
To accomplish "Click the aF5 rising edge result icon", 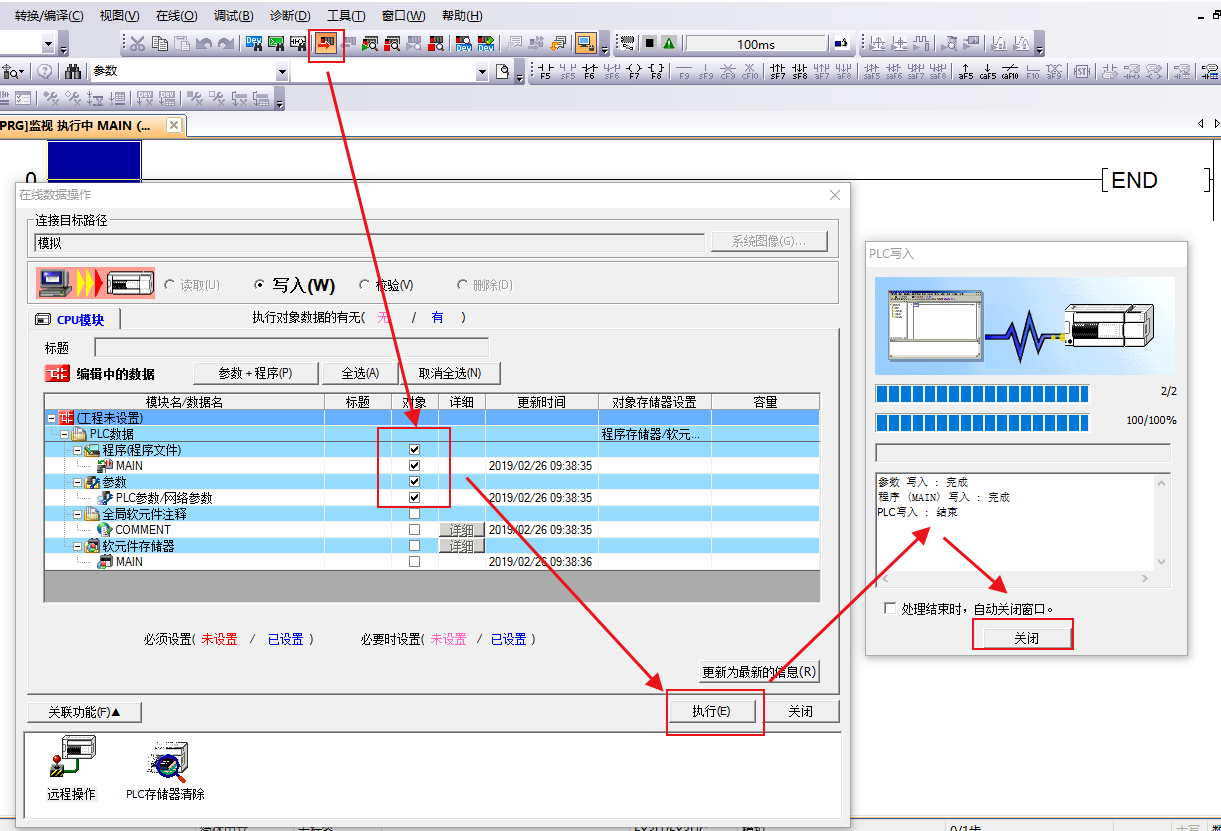I will 965,72.
